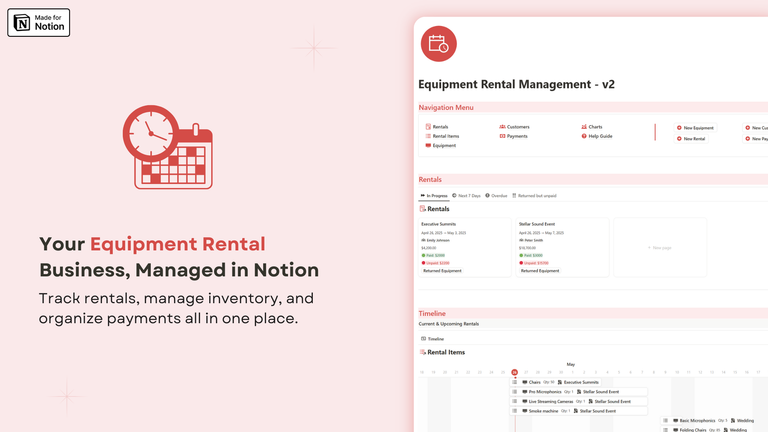This screenshot has height=432, width=768.
Task: Click the New Equipment button
Action: (x=698, y=128)
